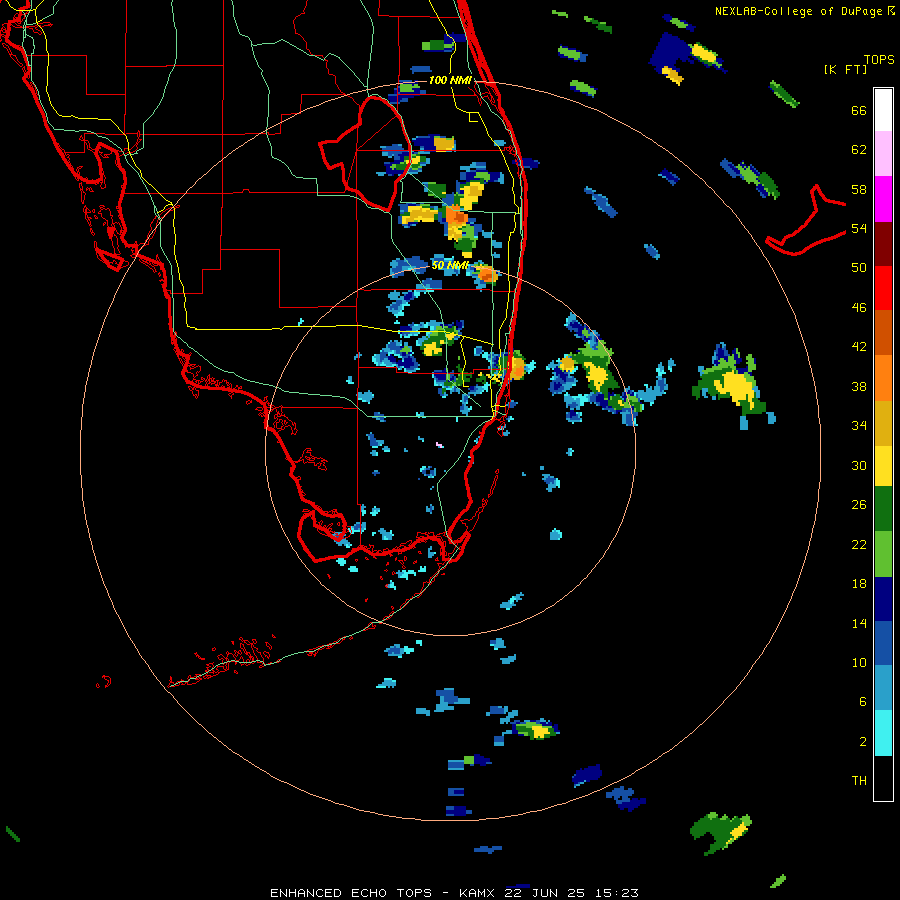900x900 pixels.
Task: Click the 100 NMI range ring label
Action: click(x=450, y=80)
